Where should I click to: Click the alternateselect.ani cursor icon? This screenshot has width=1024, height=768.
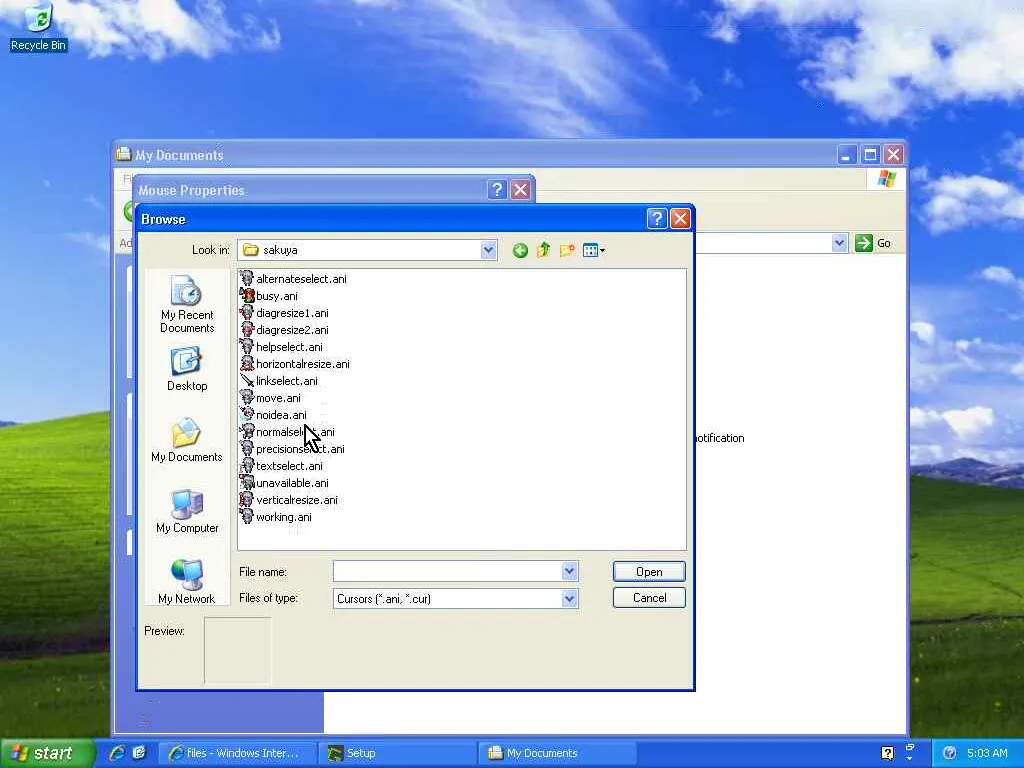(247, 279)
